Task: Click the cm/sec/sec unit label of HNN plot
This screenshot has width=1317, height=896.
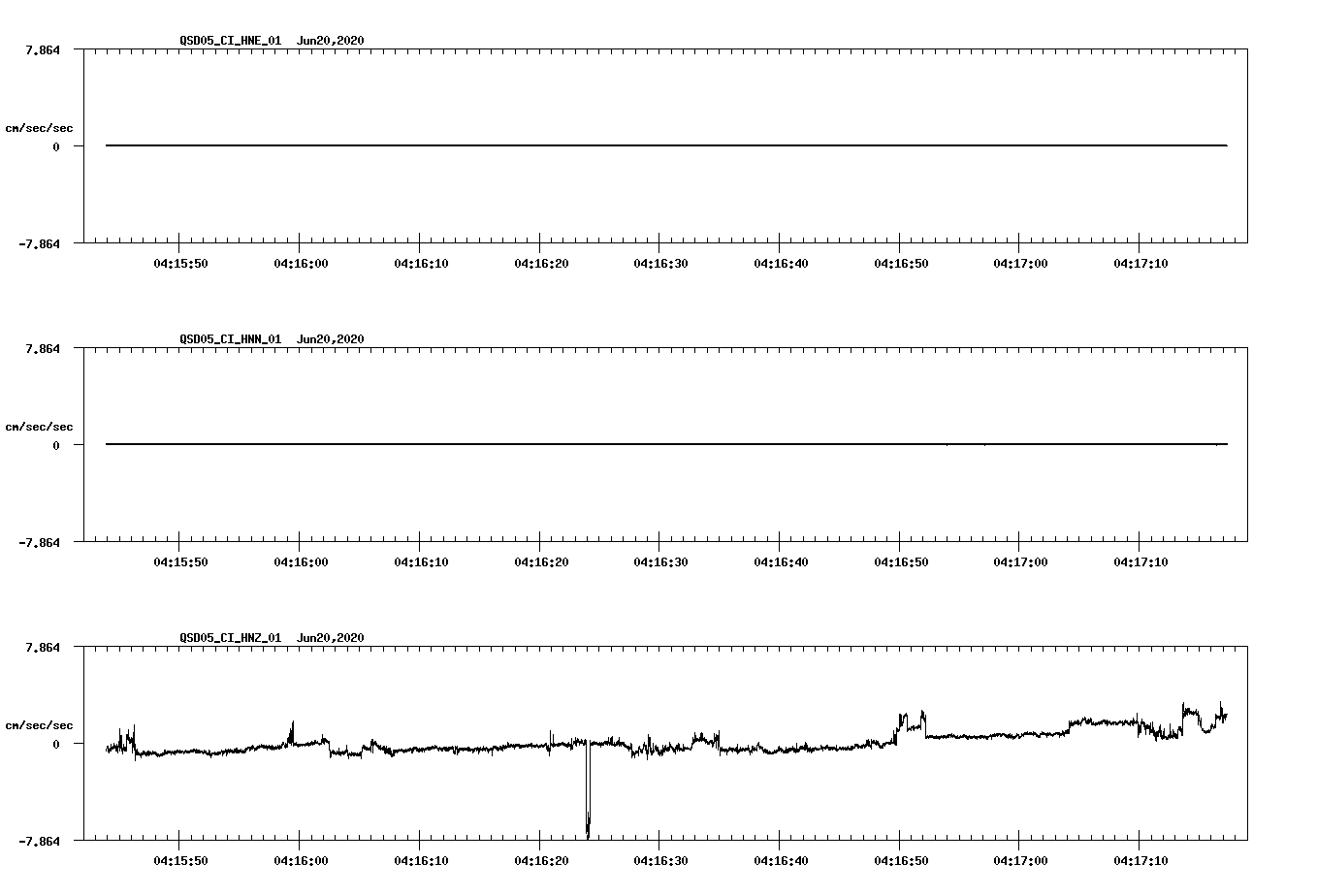Action: point(39,427)
